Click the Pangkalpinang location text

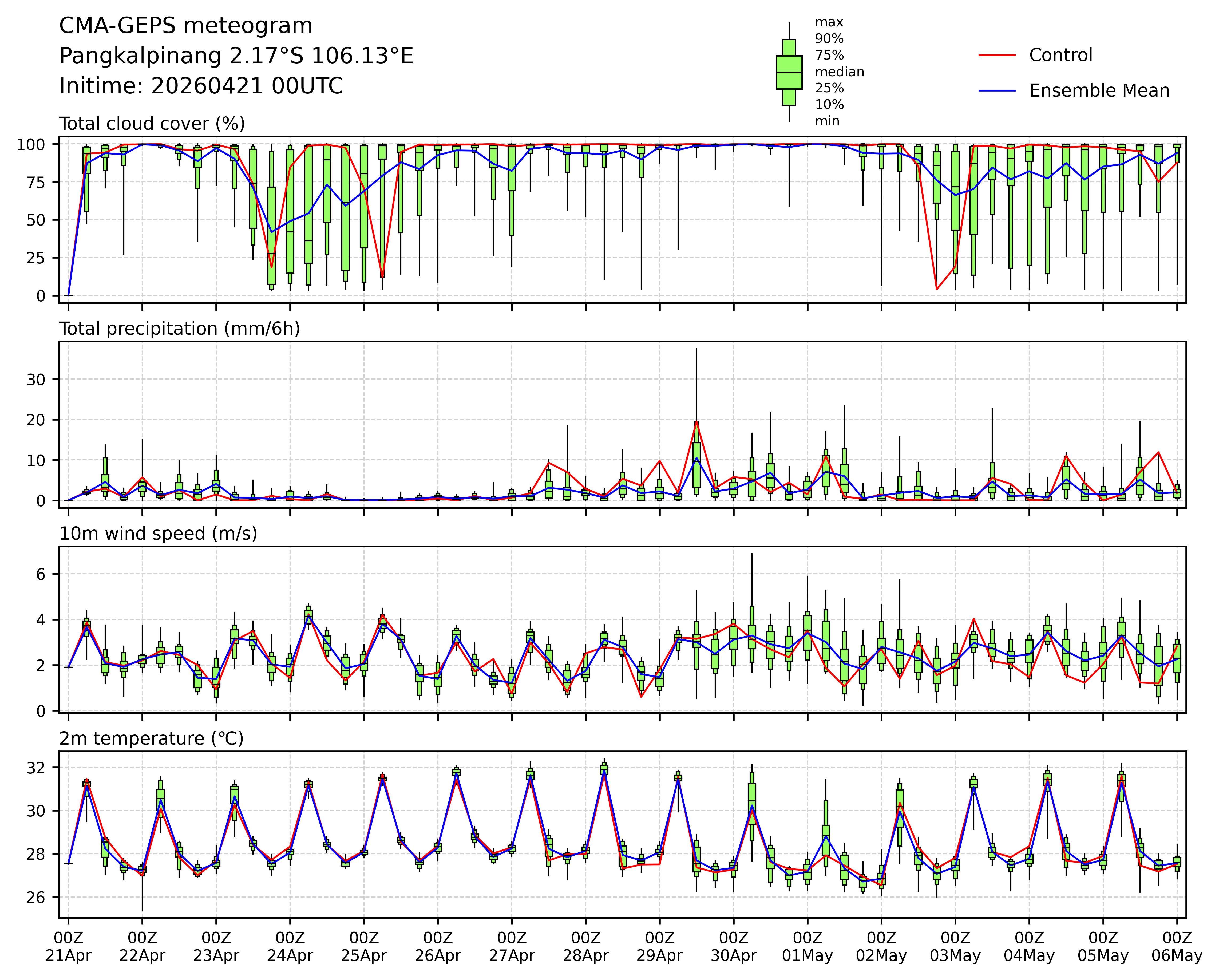[x=236, y=56]
